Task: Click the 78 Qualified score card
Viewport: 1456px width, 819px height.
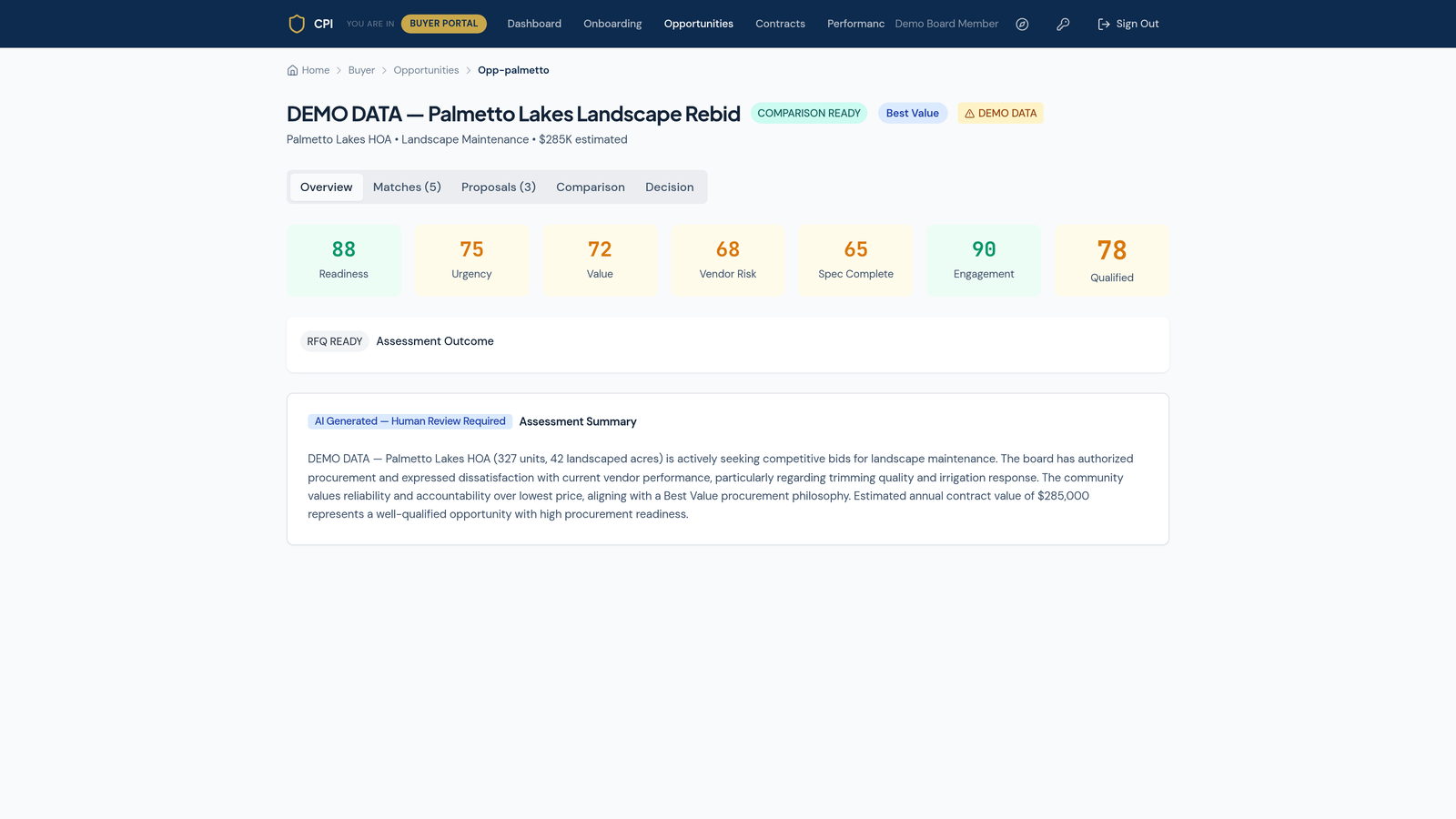Action: point(1112,260)
